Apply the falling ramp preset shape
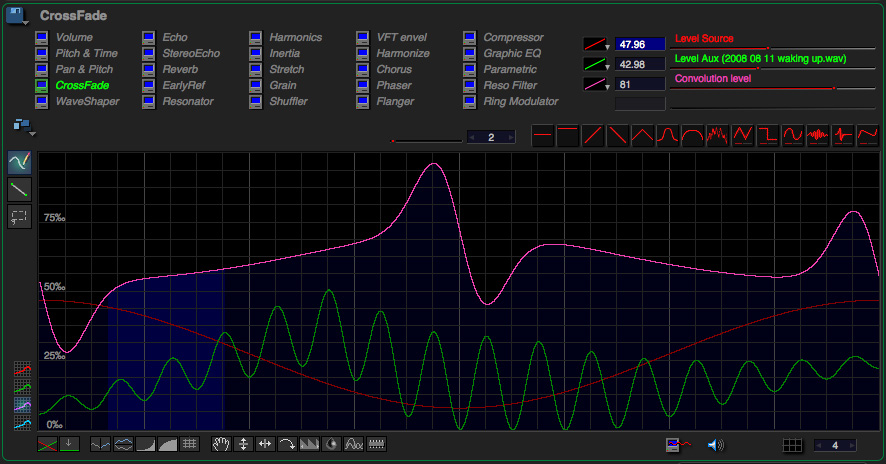Viewport: 886px width, 464px height. tap(618, 136)
